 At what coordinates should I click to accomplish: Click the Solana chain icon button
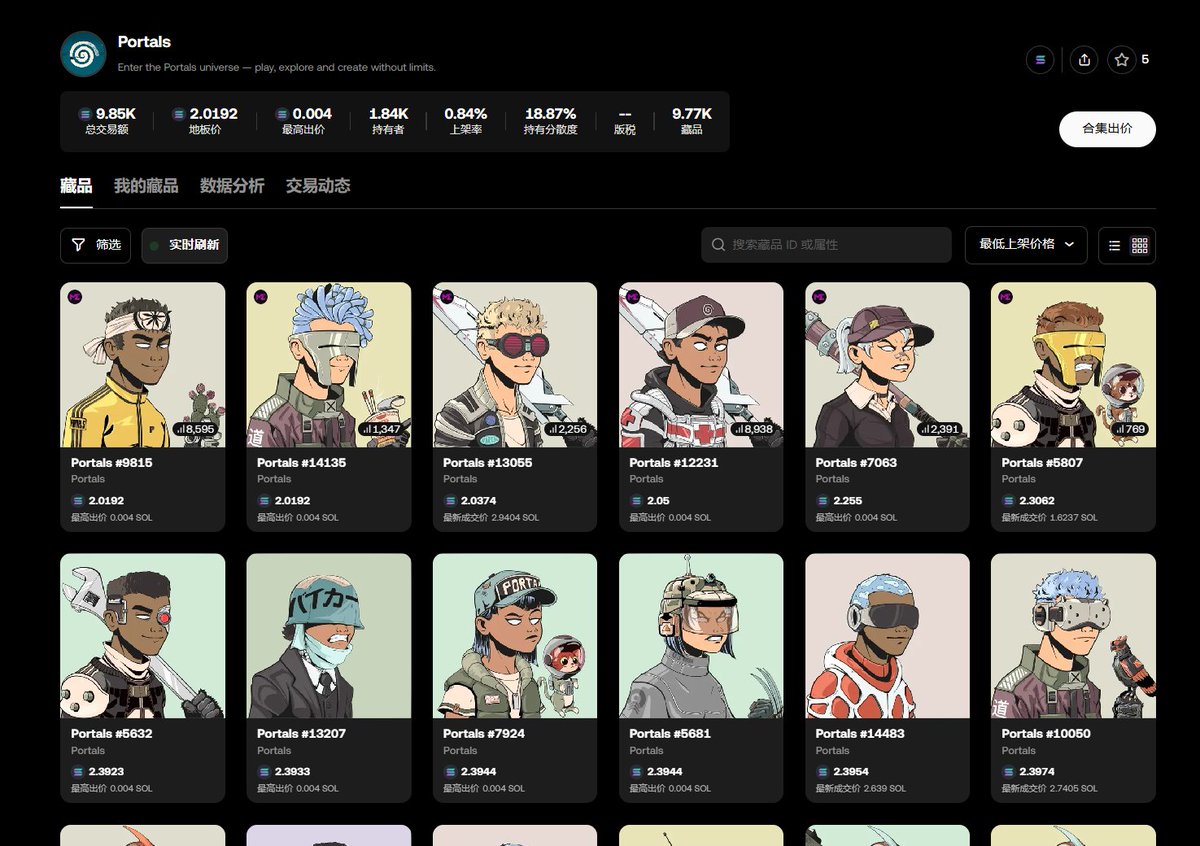(x=1040, y=60)
